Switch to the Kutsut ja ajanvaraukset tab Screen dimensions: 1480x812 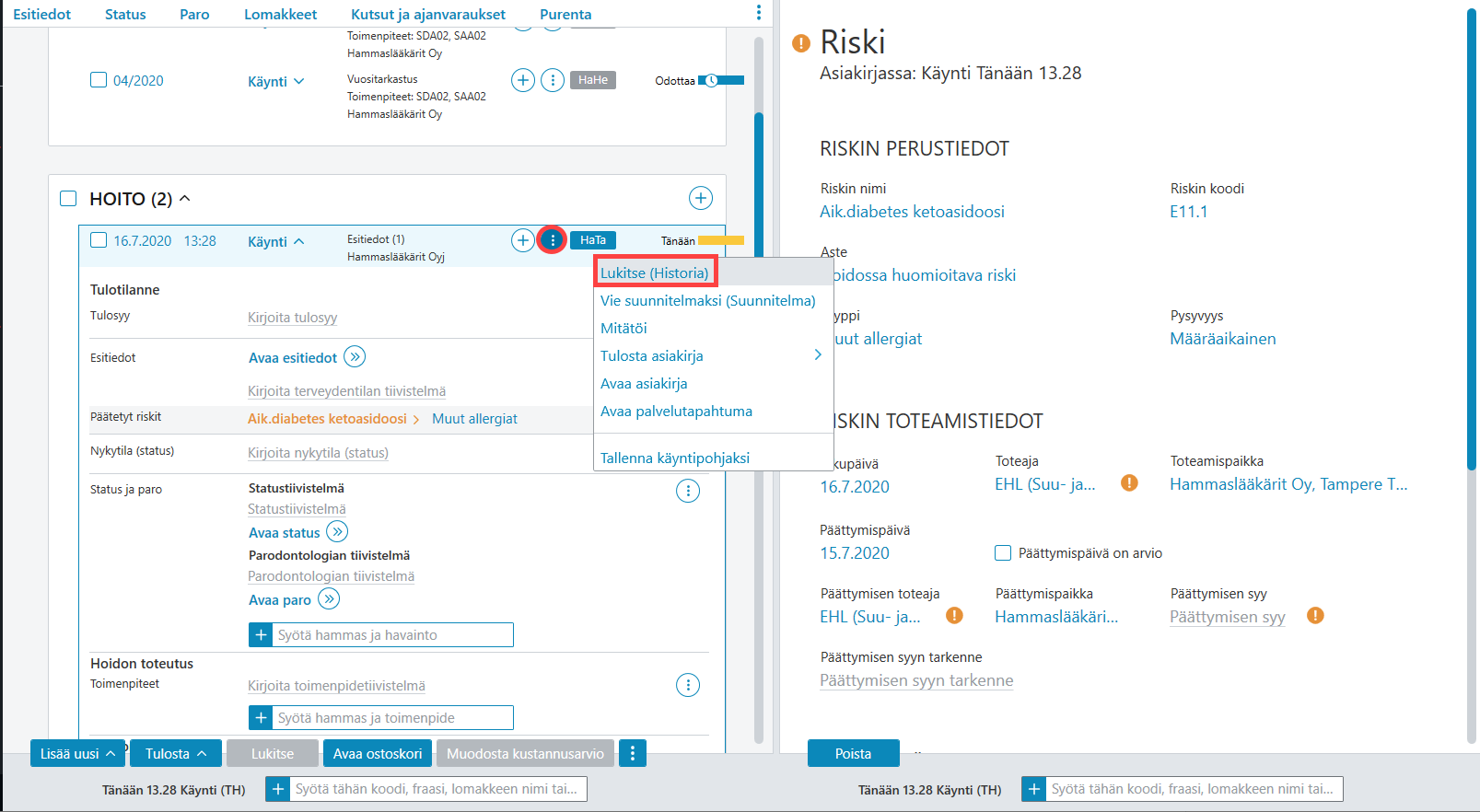428,14
